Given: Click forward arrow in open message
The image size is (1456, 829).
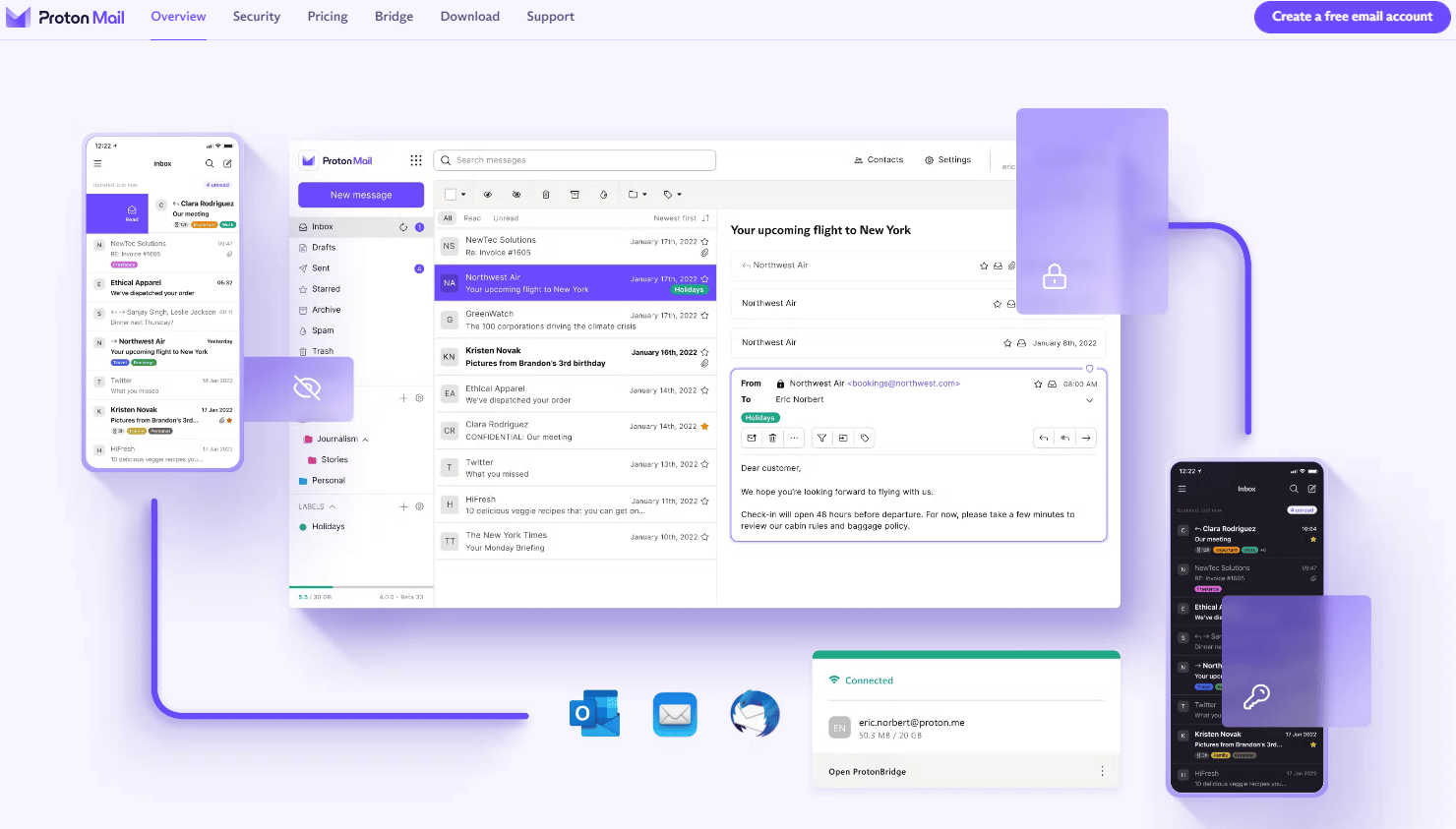Looking at the screenshot, I should [1086, 439].
